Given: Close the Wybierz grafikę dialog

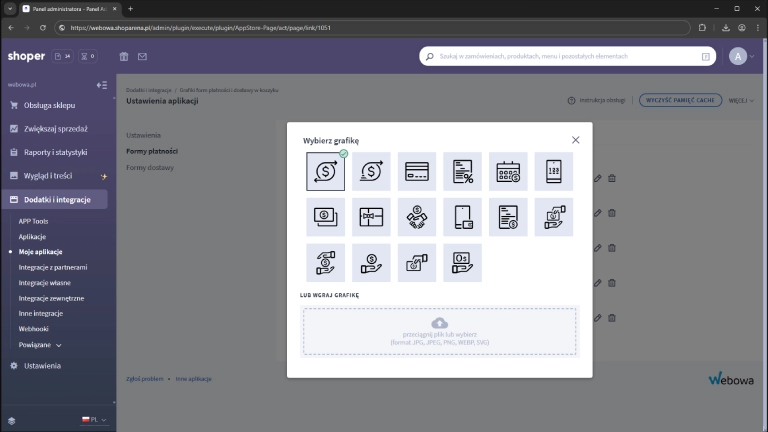Looking at the screenshot, I should (575, 140).
